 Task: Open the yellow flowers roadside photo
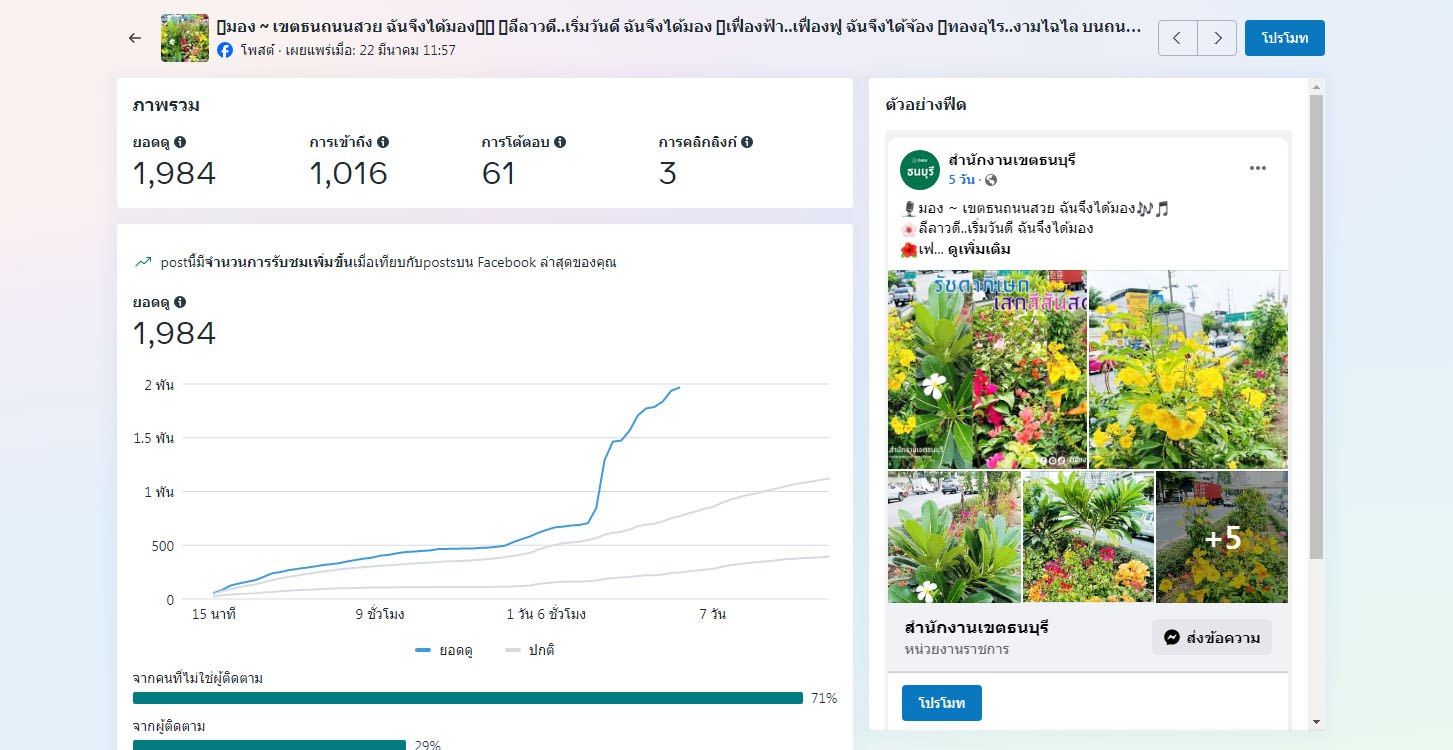click(x=1188, y=369)
